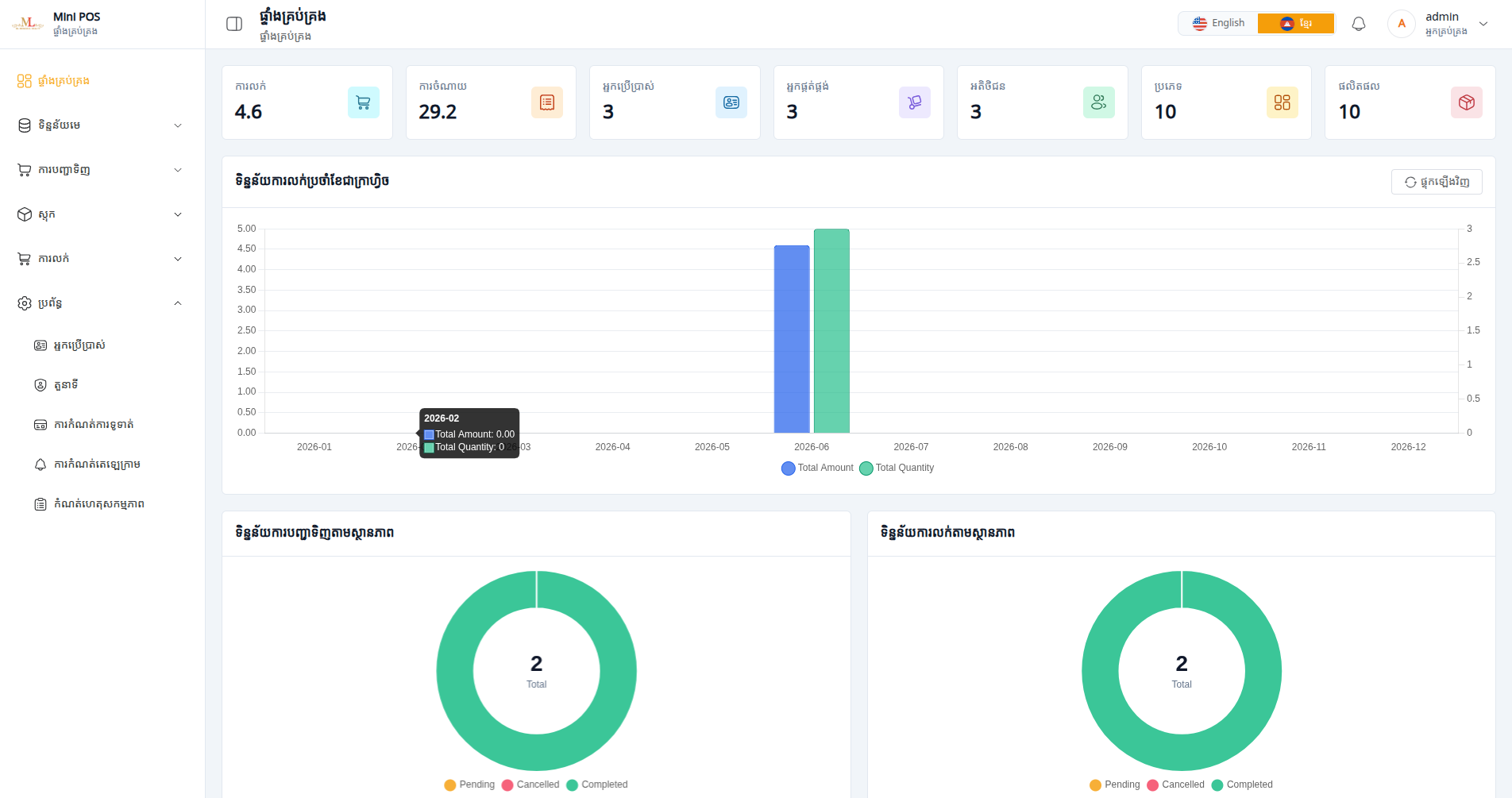The width and height of the screenshot is (1512, 798).
Task: Toggle Pending in the left donut chart legend
Action: coord(469,785)
